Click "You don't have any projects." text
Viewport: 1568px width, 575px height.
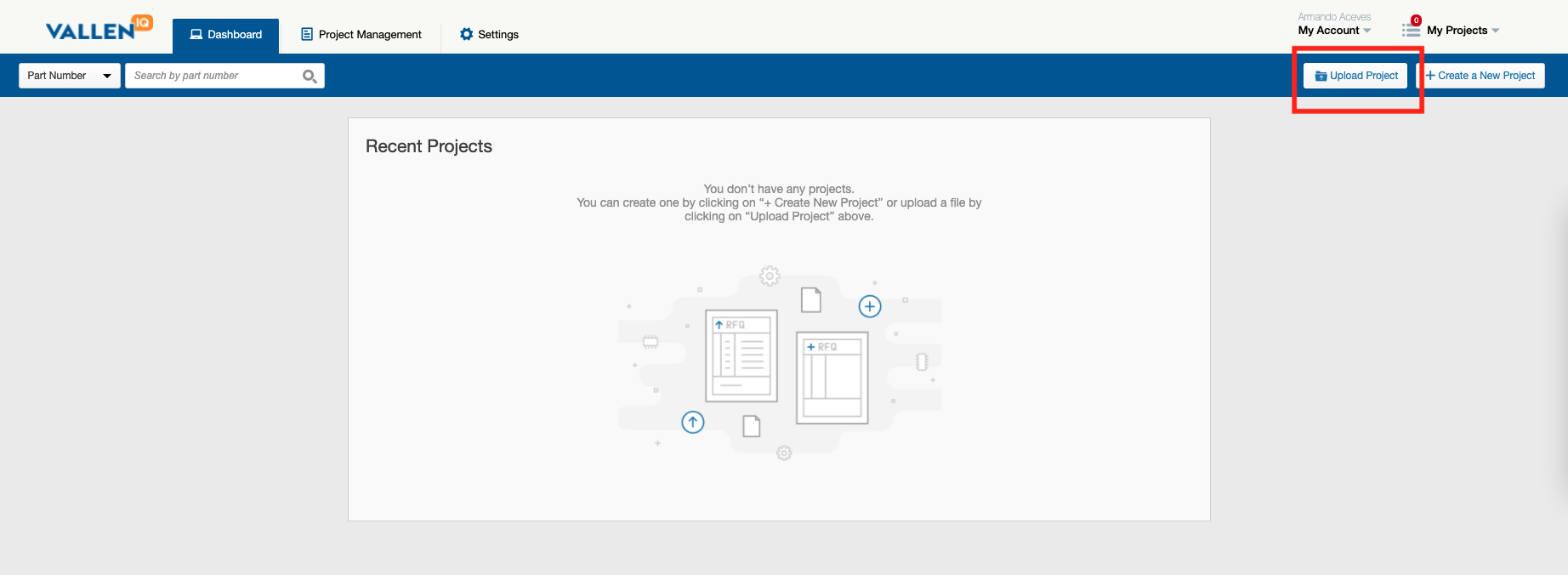click(x=779, y=189)
